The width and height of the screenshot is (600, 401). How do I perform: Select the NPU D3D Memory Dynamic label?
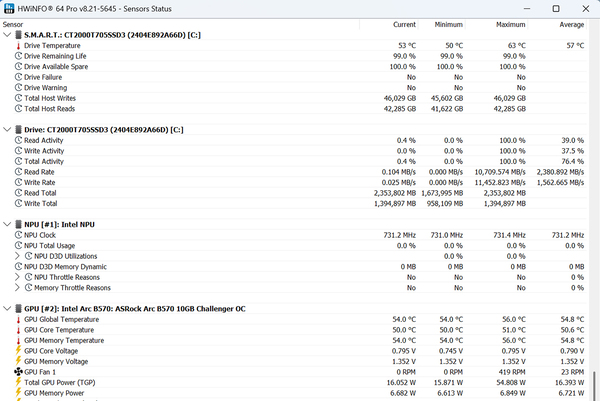click(65, 266)
